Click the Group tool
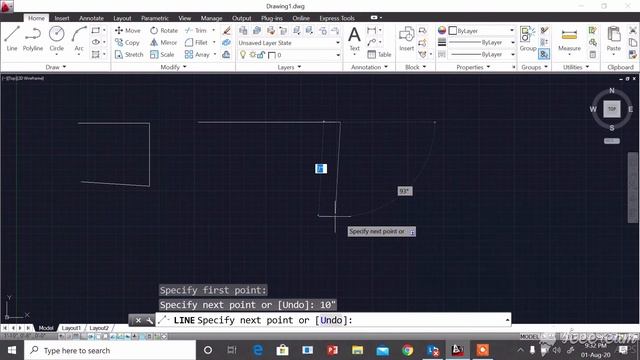 click(528, 39)
